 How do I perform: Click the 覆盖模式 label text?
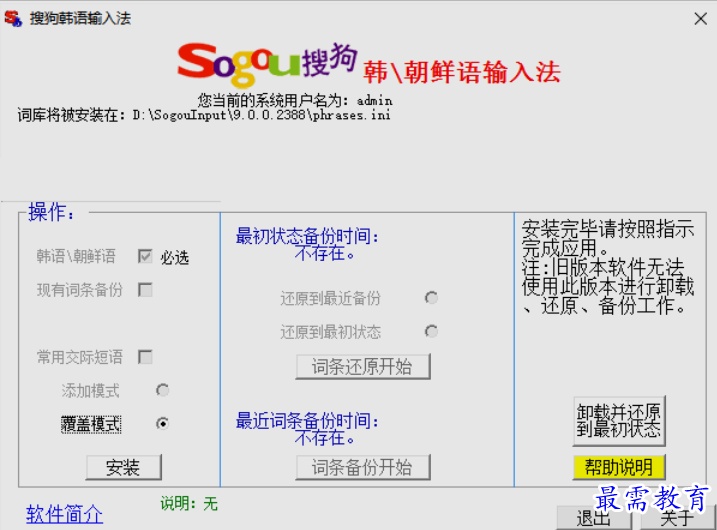[x=91, y=424]
